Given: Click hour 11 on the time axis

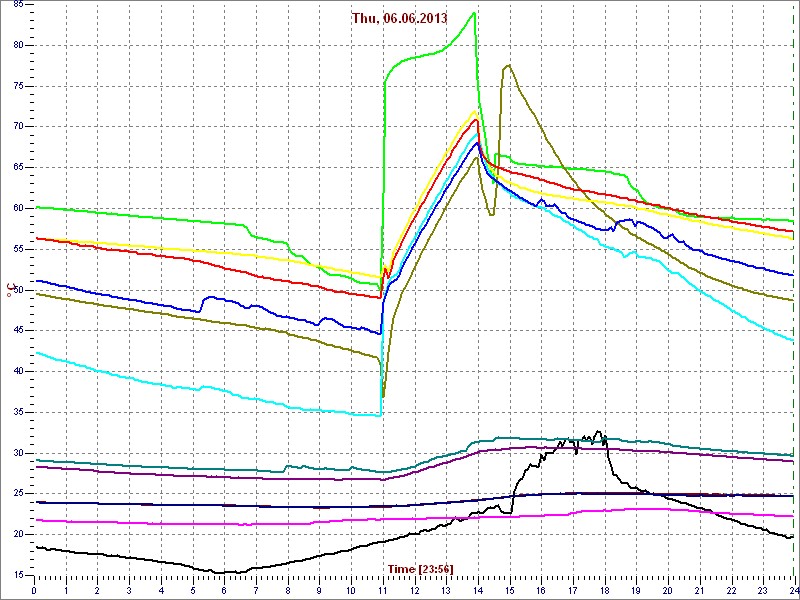Looking at the screenshot, I should (383, 589).
